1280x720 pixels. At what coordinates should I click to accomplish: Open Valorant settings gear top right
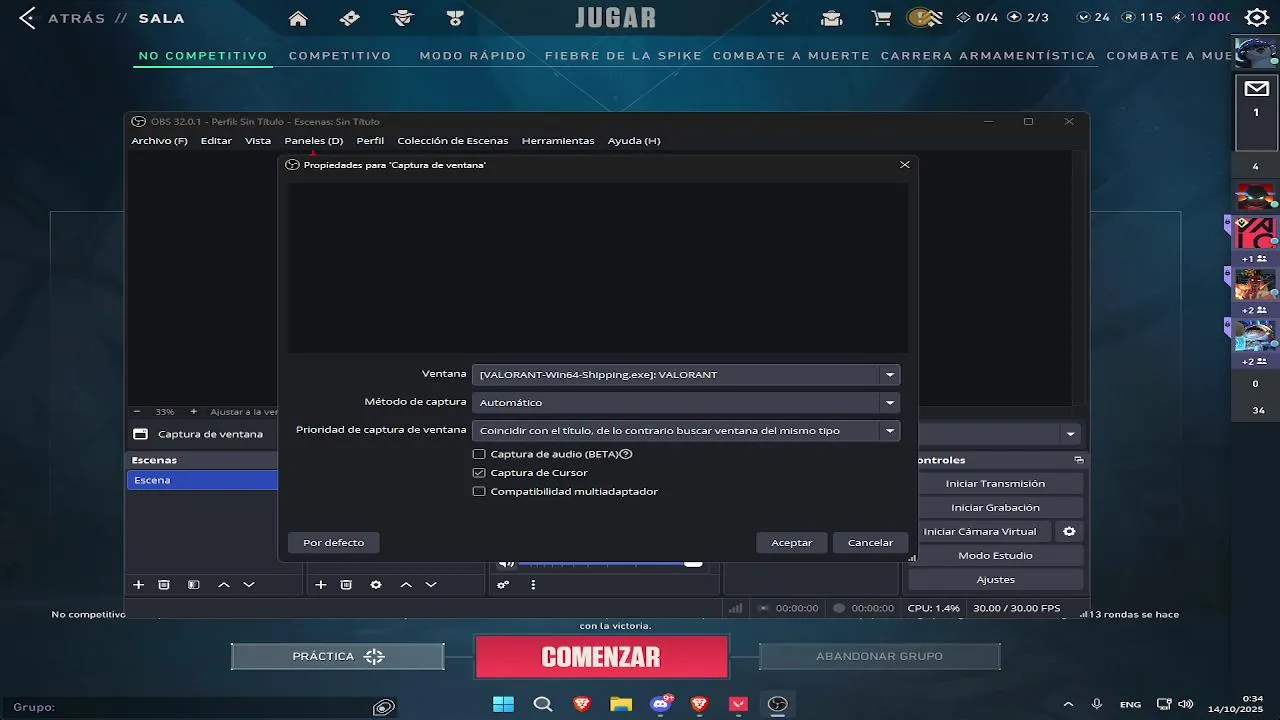coord(1256,17)
